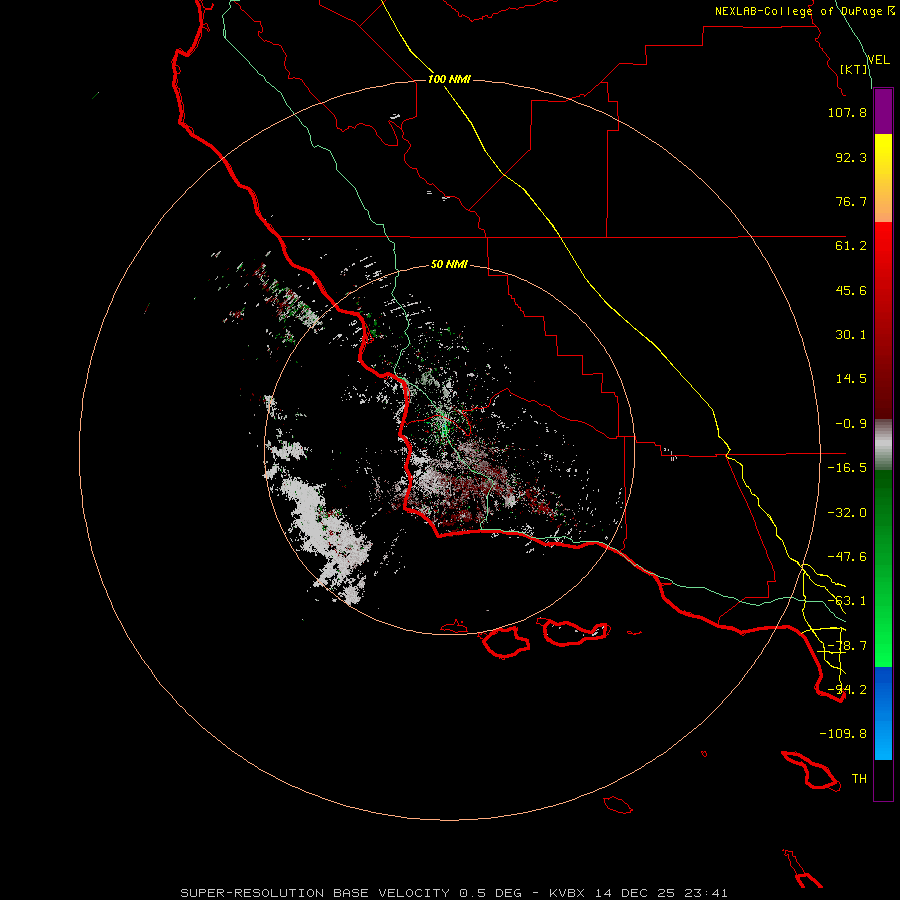Viewport: 900px width, 900px height.
Task: Pick the dark blue color bar segment
Action: [883, 689]
